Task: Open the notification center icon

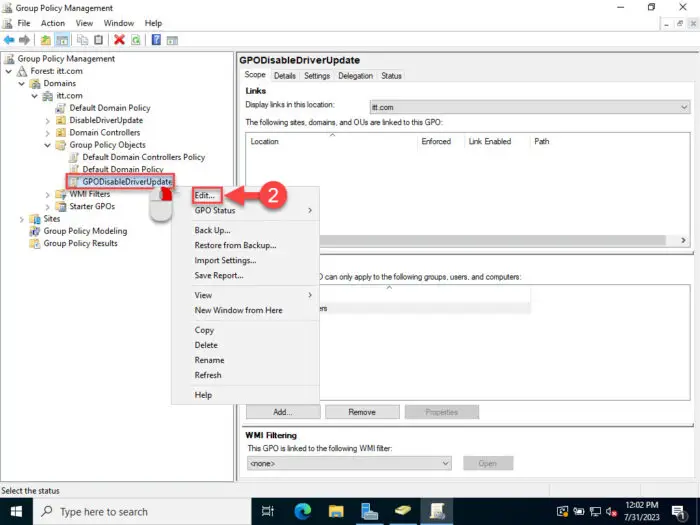Action: click(x=679, y=512)
